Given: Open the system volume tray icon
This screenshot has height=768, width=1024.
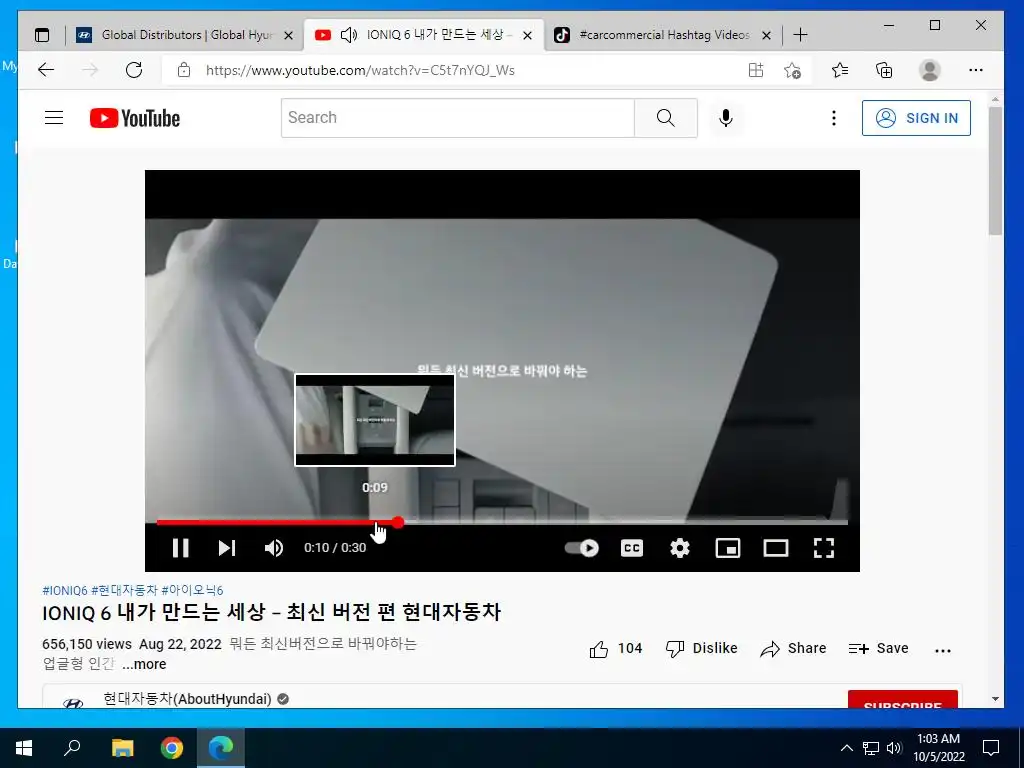Looking at the screenshot, I should click(x=894, y=748).
